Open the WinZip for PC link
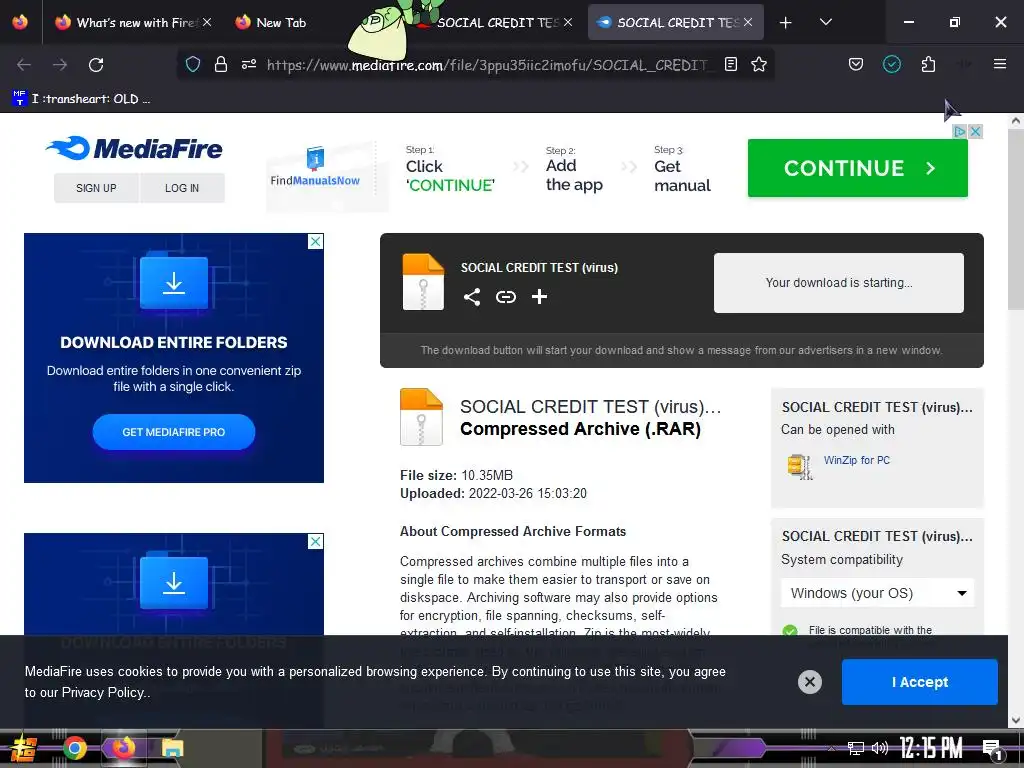Viewport: 1024px width, 768px height. click(856, 460)
